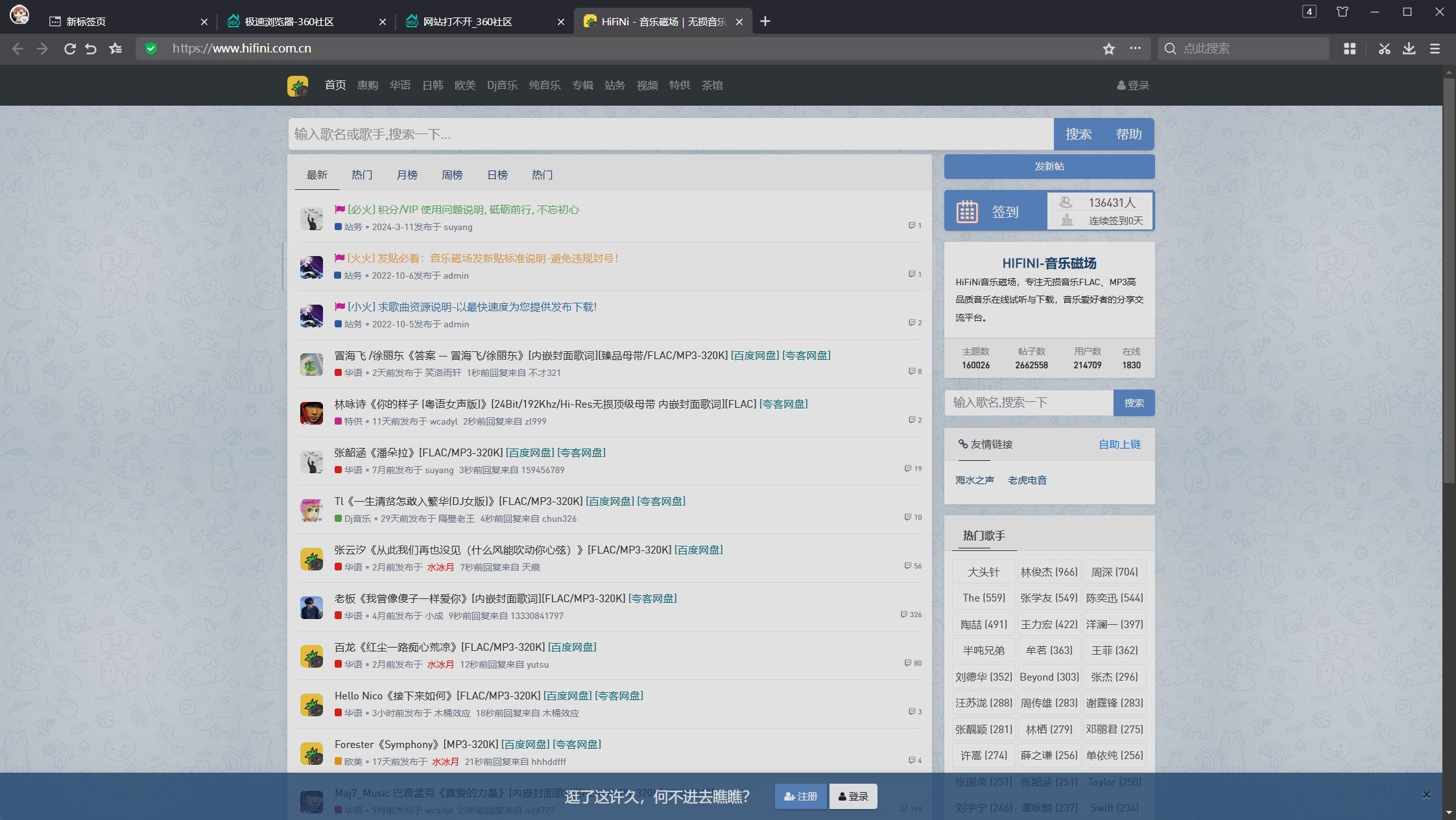
Task: Click the 登录 link in header
Action: (1133, 86)
